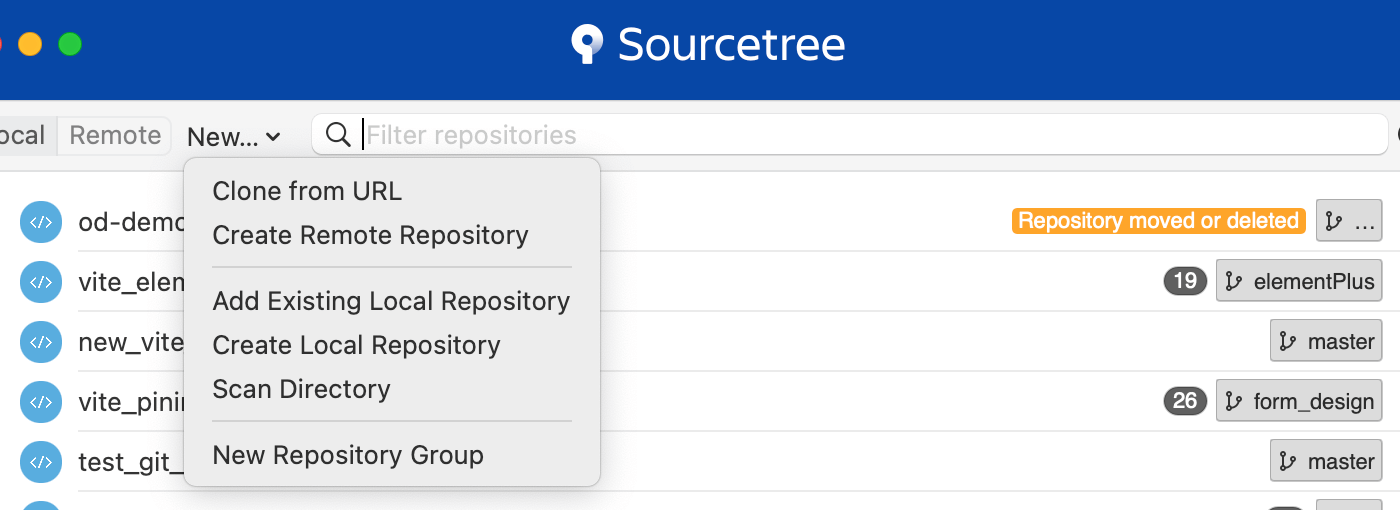Select Clone from URL

307,191
